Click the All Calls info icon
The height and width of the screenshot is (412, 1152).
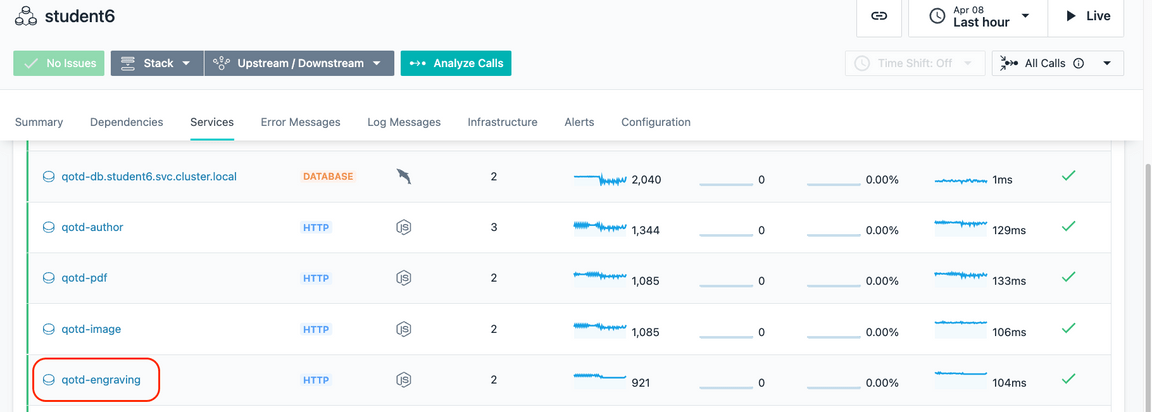tap(1079, 63)
